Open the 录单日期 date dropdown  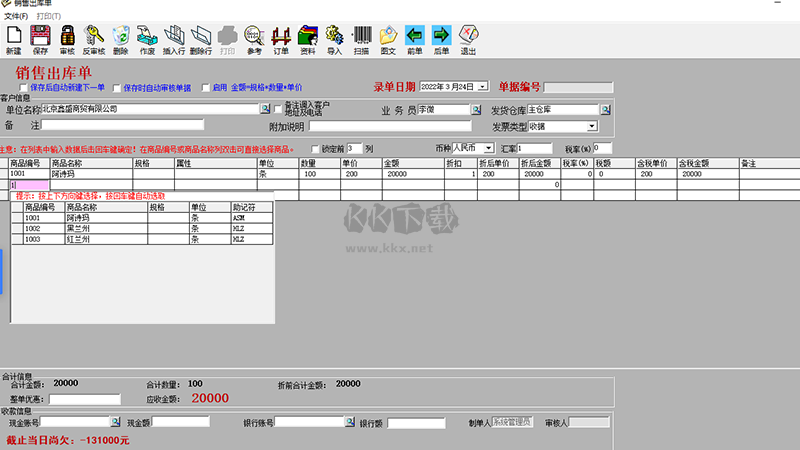[483, 87]
